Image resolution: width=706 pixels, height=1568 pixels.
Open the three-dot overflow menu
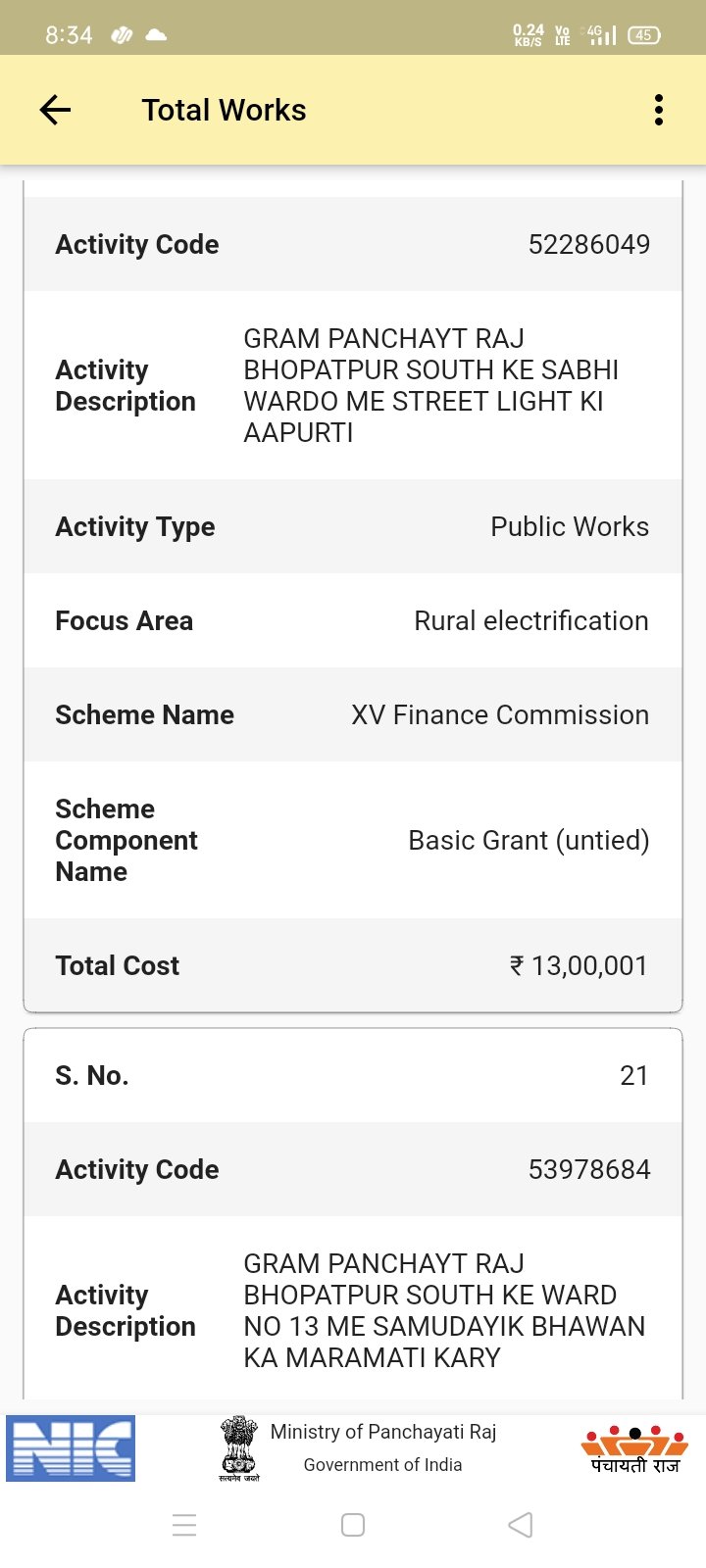click(659, 110)
